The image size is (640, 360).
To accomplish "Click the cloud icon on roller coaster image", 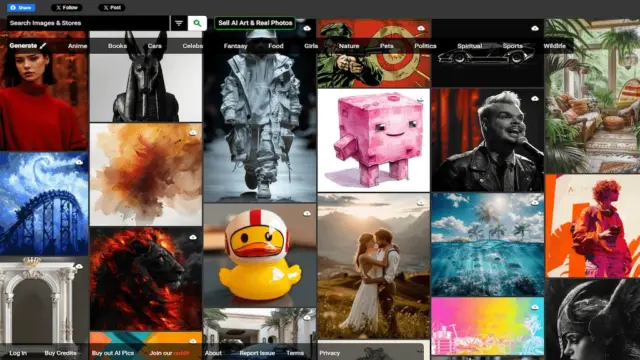I will pos(79,162).
